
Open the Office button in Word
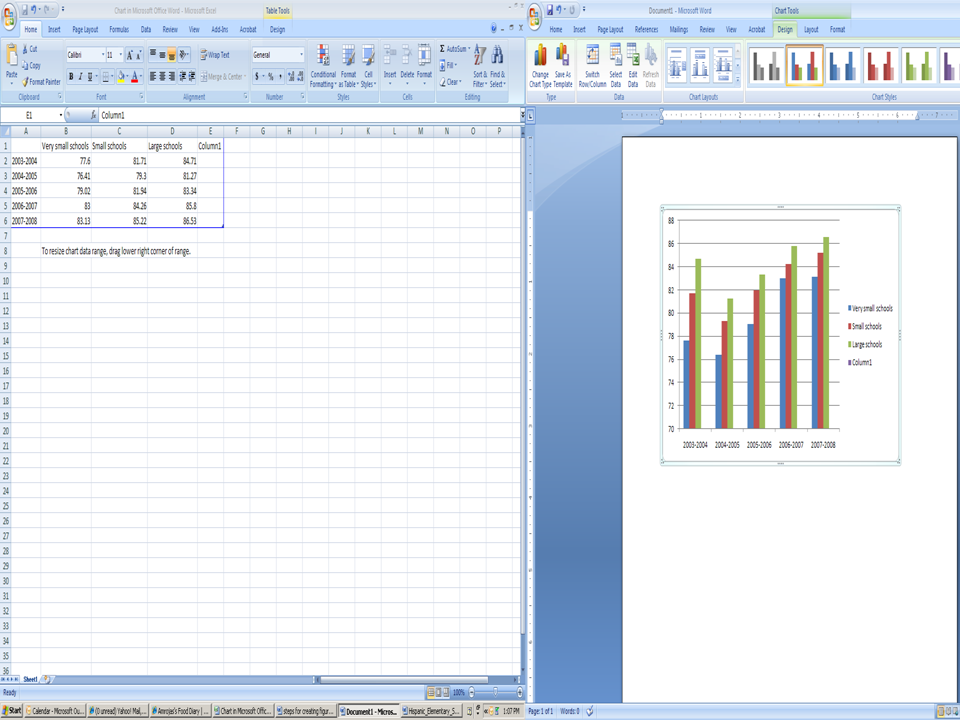(x=534, y=15)
